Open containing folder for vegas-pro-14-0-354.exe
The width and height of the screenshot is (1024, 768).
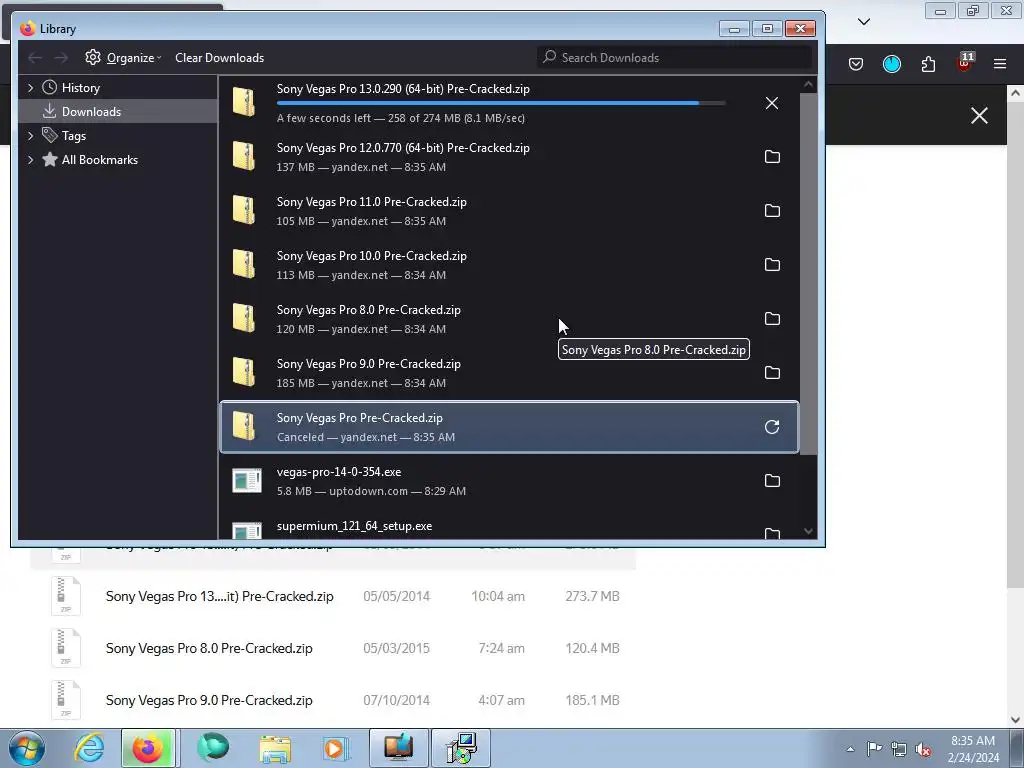[x=772, y=481]
